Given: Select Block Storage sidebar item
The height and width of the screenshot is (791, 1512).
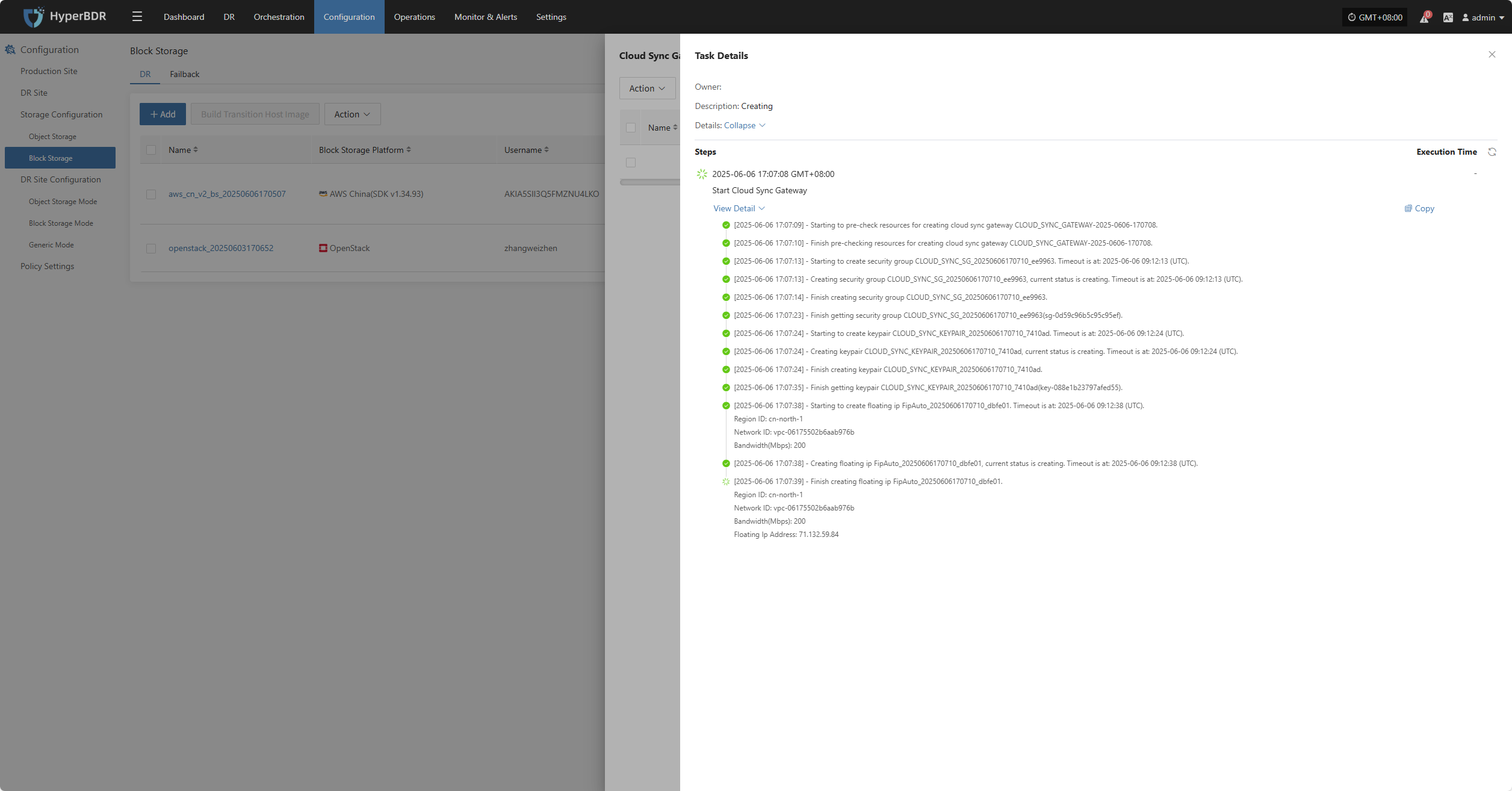Looking at the screenshot, I should point(60,158).
